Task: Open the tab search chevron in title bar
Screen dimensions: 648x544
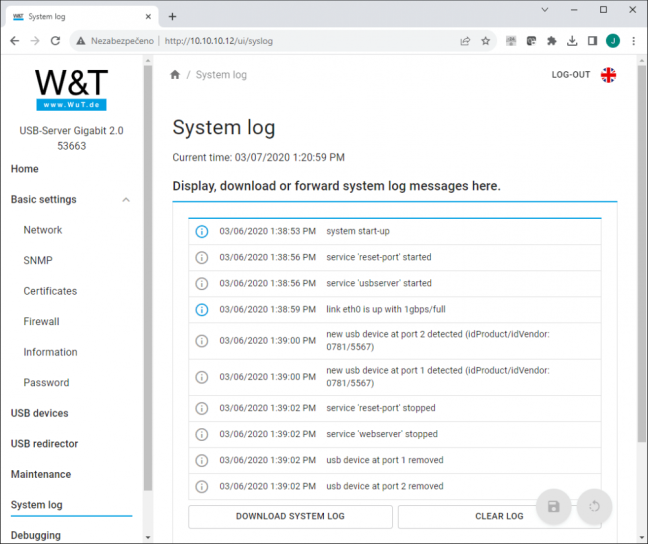Action: [545, 10]
